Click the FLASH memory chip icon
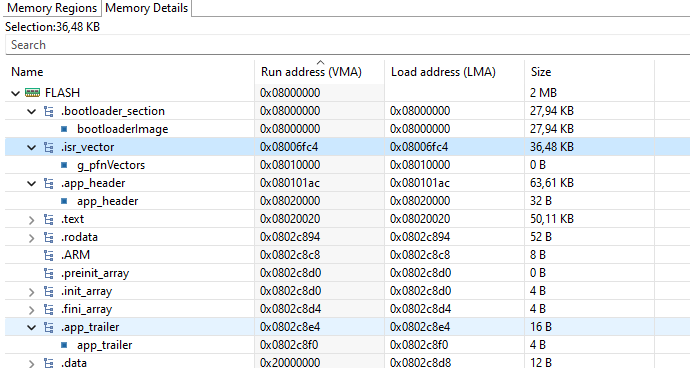 33,92
